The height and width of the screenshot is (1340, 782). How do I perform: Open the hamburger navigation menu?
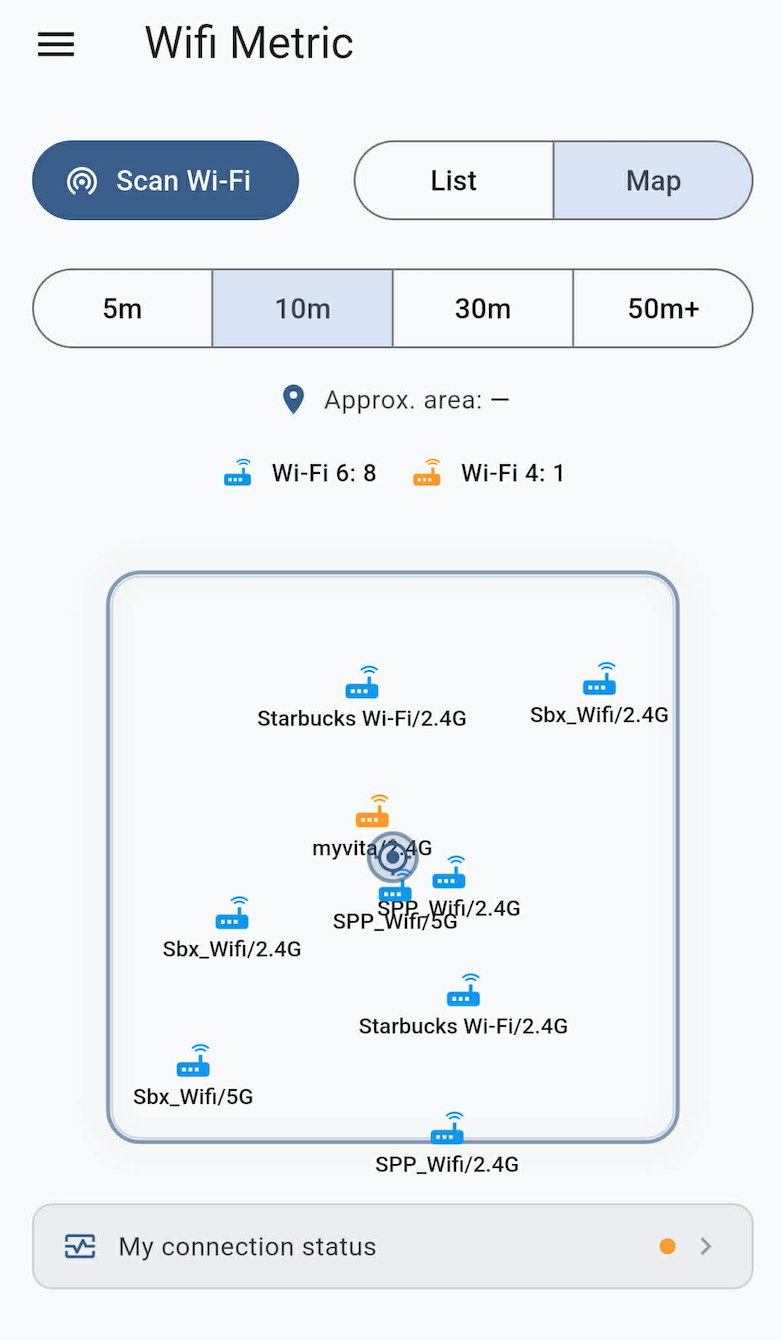(x=56, y=44)
